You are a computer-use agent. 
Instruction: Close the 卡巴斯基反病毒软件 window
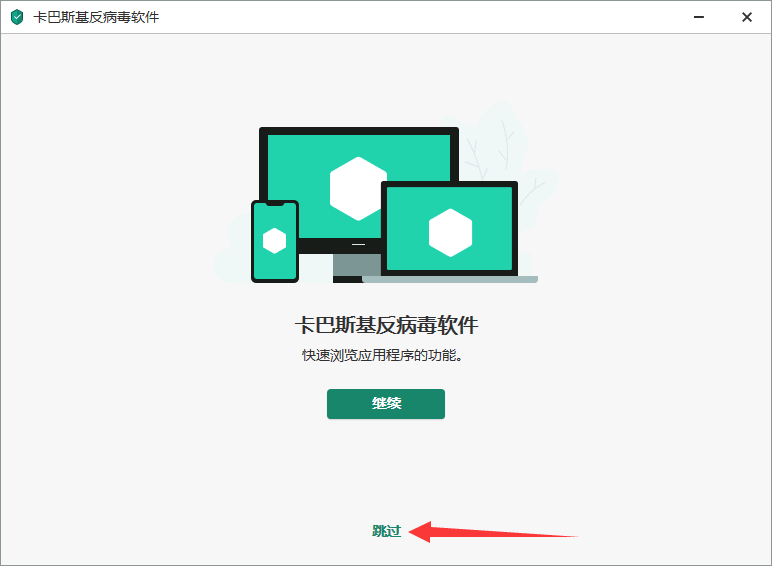(746, 17)
